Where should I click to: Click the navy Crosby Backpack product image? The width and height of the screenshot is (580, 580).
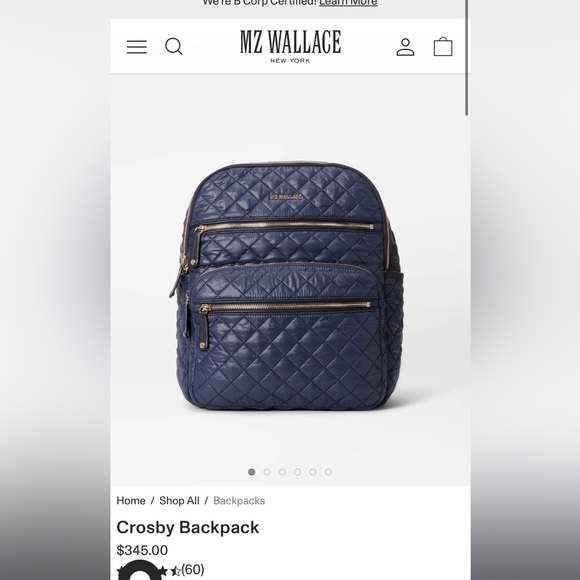287,285
